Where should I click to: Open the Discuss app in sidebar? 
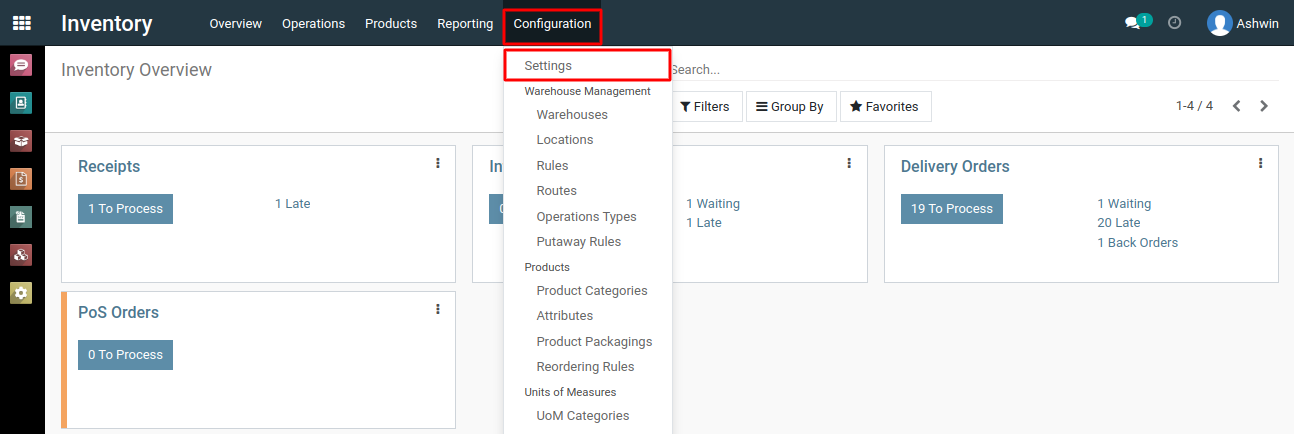(x=21, y=65)
